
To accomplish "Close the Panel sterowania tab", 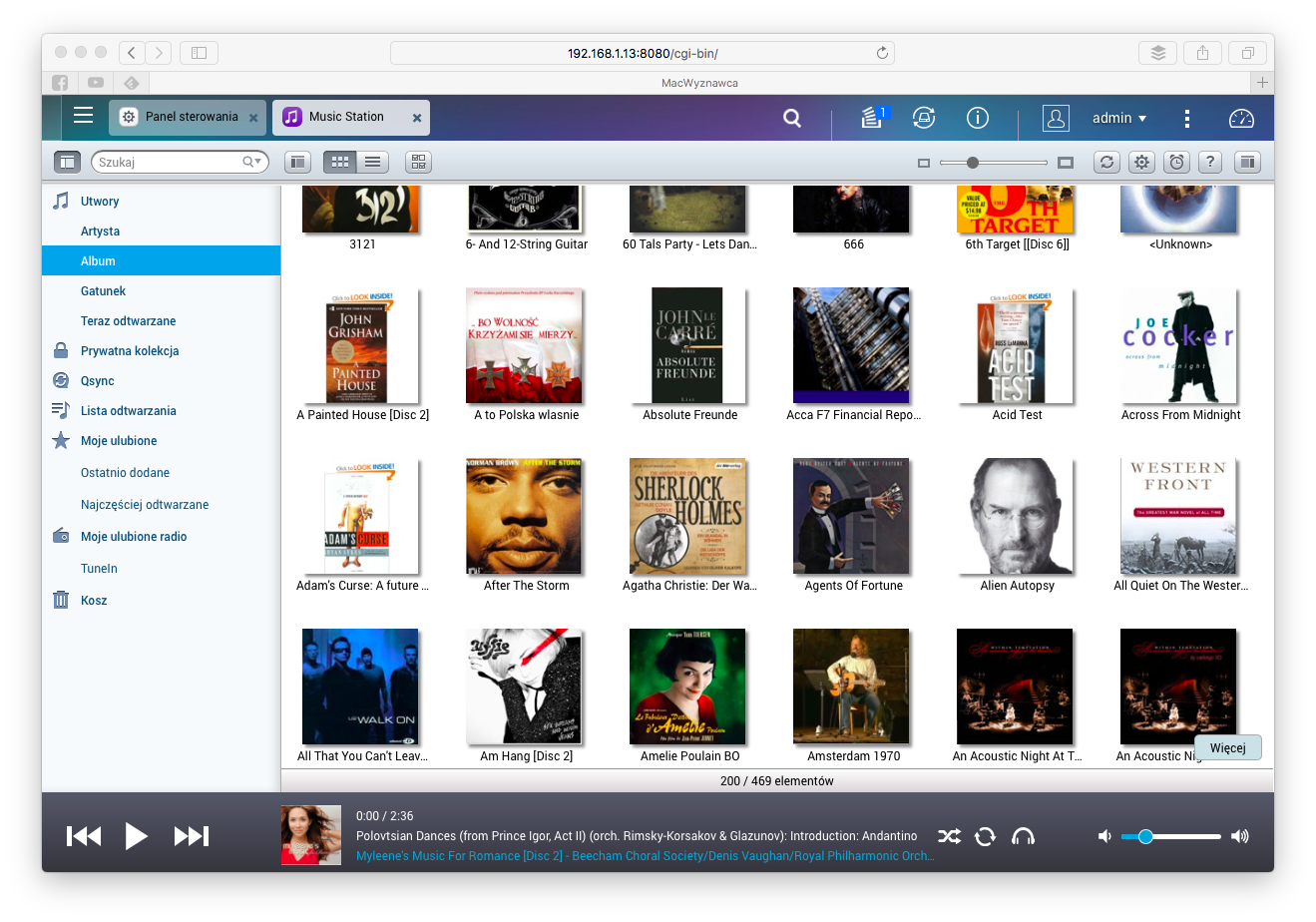I will pyautogui.click(x=253, y=118).
